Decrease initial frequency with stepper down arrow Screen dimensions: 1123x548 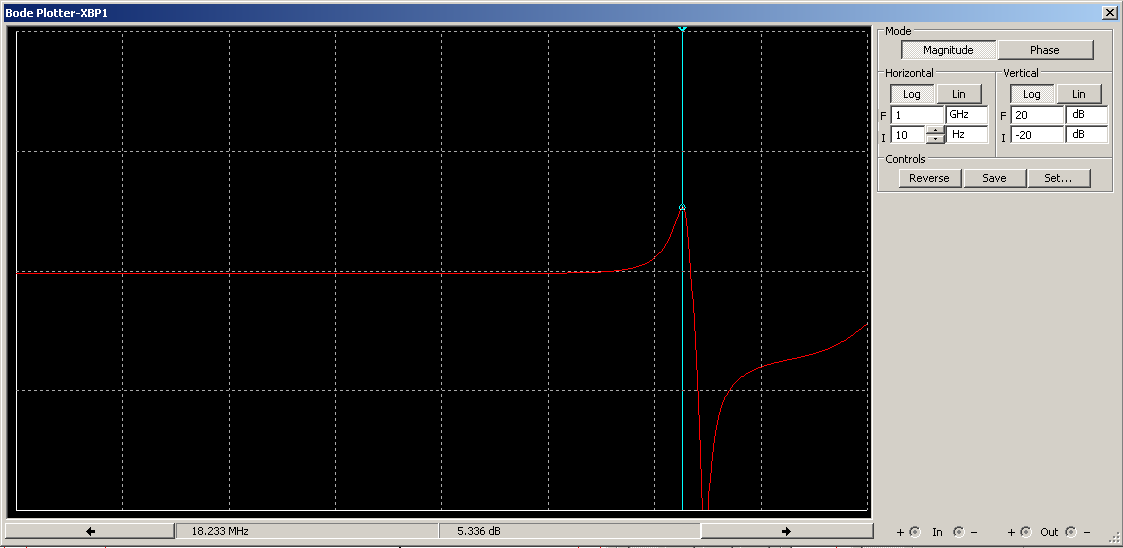(935, 138)
